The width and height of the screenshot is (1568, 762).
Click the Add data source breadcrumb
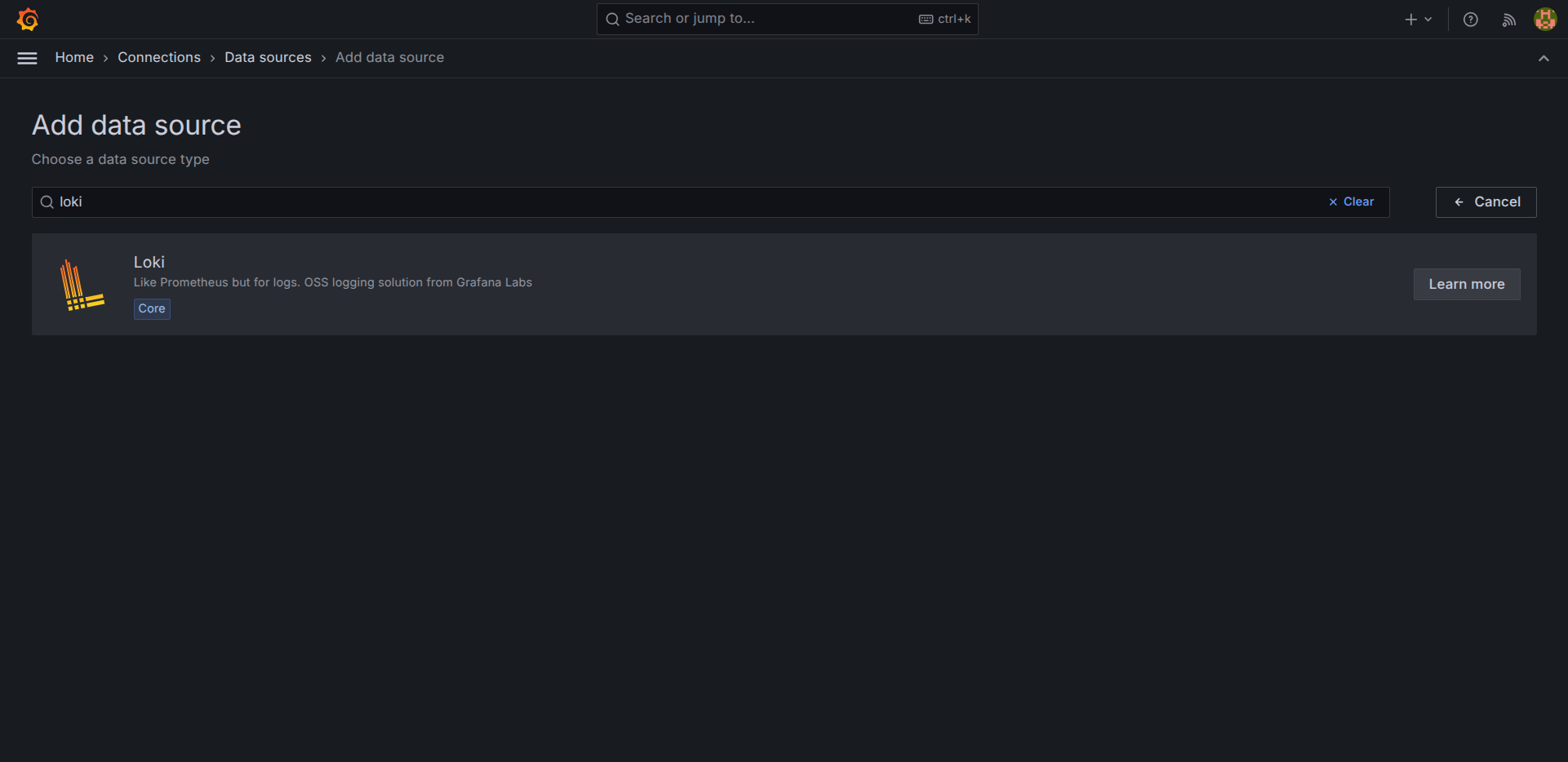click(x=389, y=58)
